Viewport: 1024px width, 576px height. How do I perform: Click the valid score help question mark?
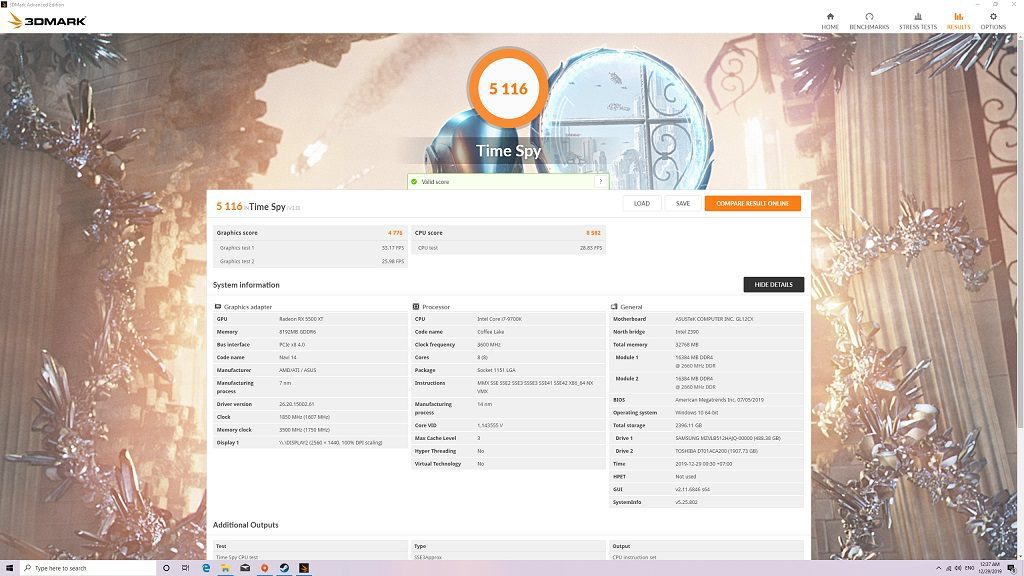(x=600, y=182)
